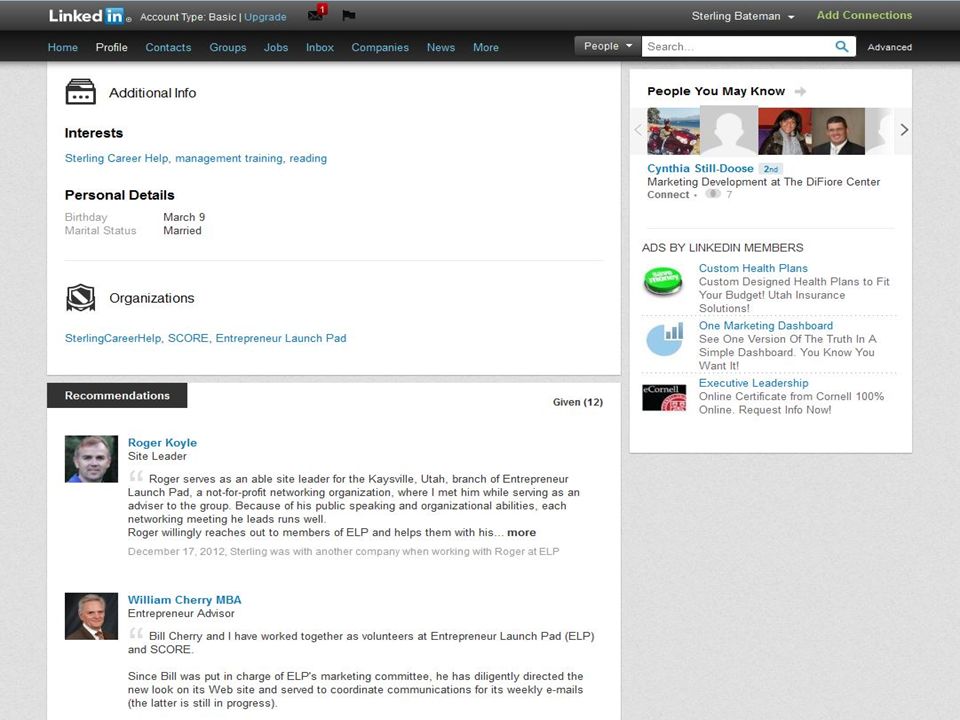Click the 2nd degree connection badge

coord(770,168)
